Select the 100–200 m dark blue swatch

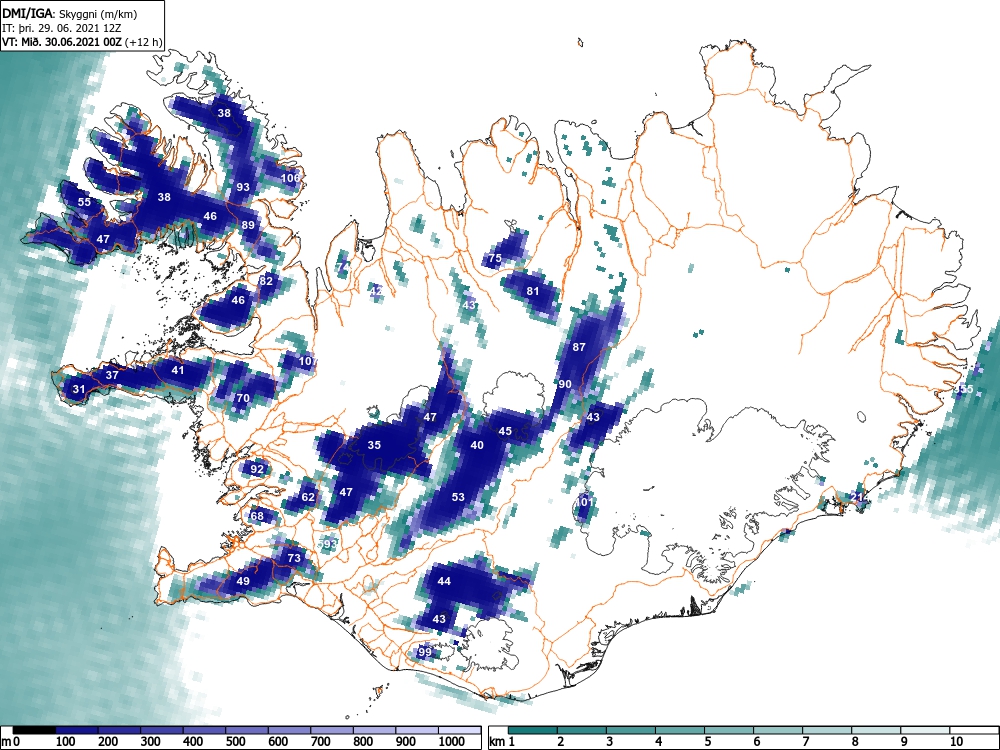coord(77,730)
